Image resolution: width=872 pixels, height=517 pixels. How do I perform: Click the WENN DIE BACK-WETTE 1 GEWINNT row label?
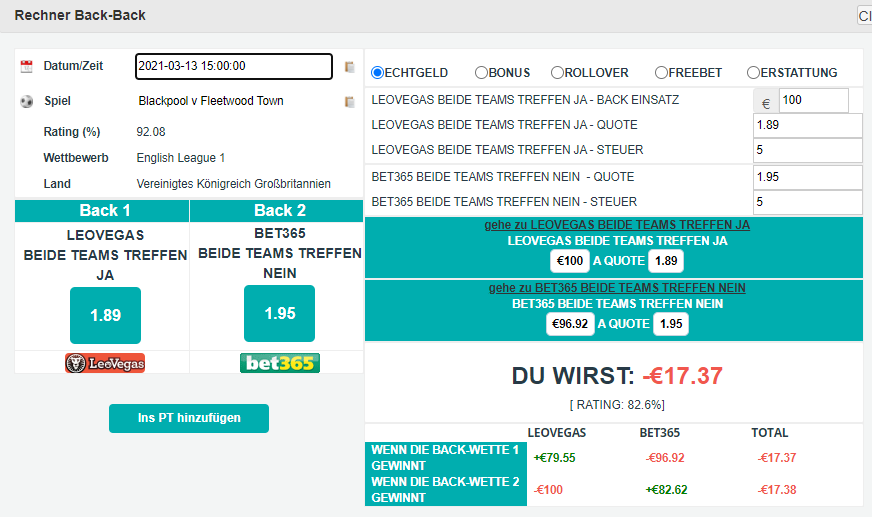(445, 458)
